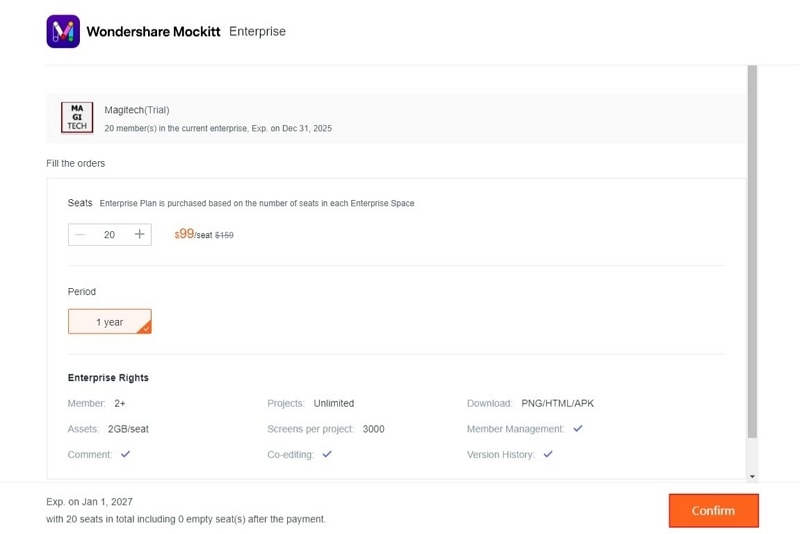This screenshot has height=534, width=800.
Task: Click the struck-through $159 price
Action: tap(224, 235)
